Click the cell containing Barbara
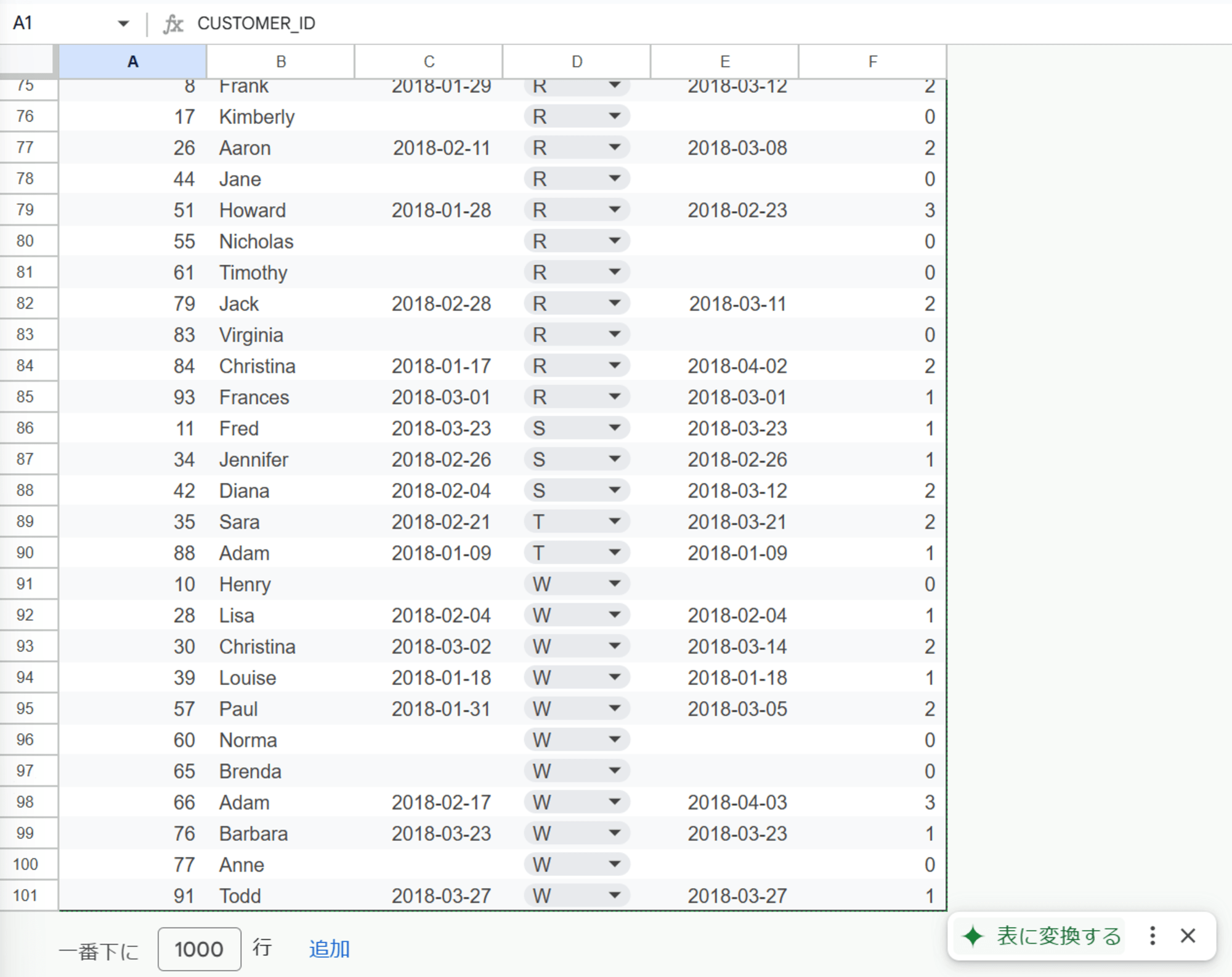Image resolution: width=1232 pixels, height=977 pixels. point(281,833)
